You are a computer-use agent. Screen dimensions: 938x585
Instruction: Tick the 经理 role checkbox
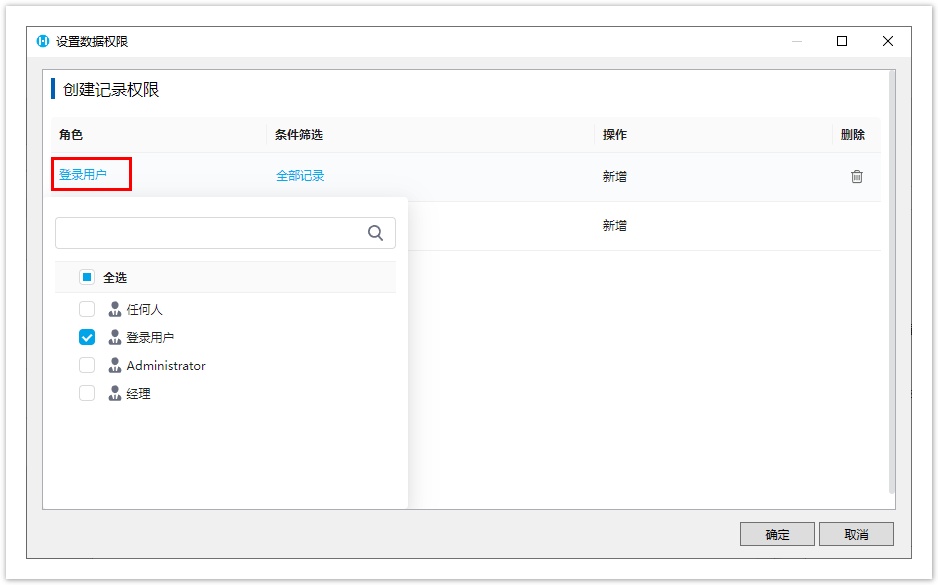point(87,394)
